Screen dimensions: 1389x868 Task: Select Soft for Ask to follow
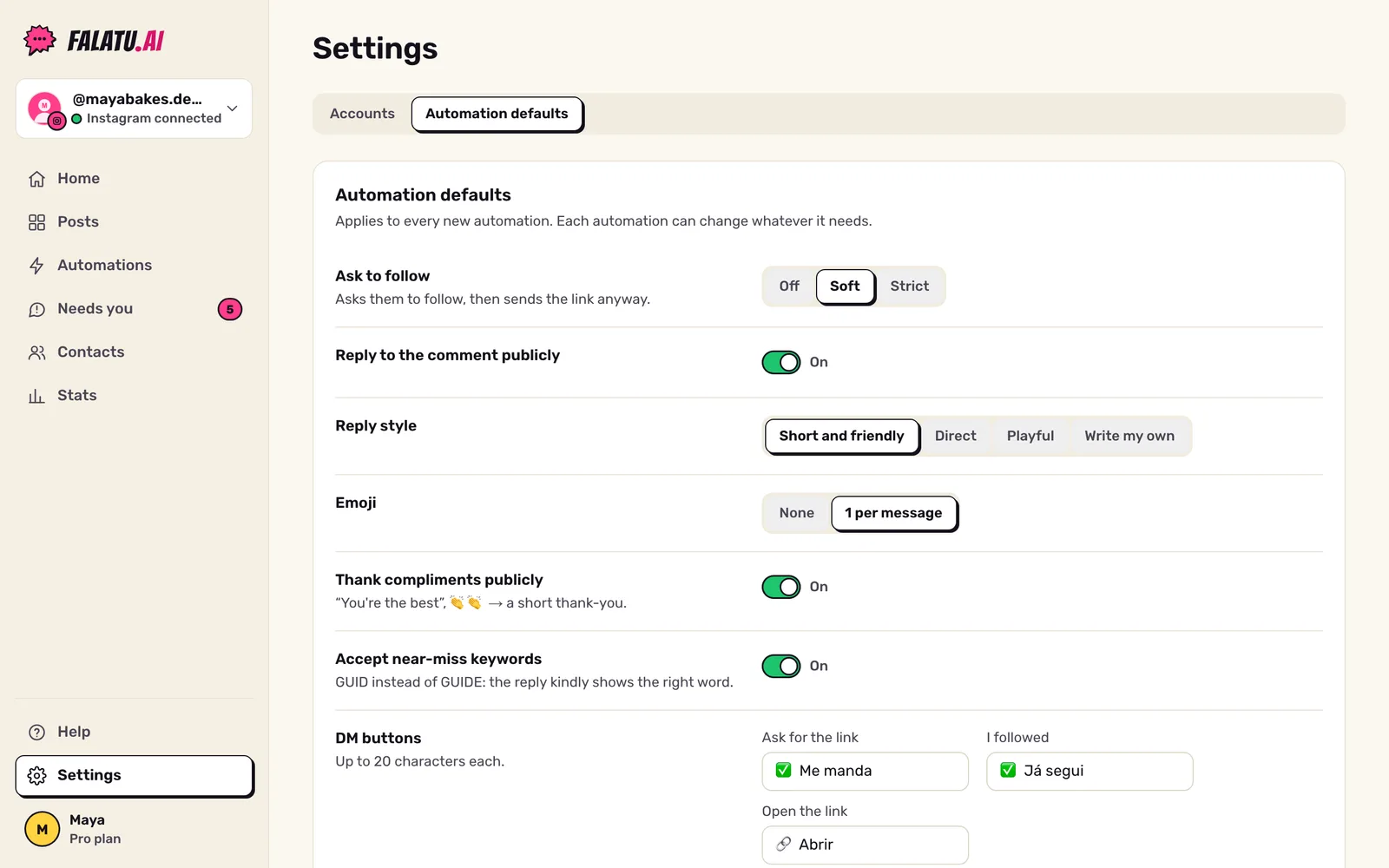click(846, 286)
